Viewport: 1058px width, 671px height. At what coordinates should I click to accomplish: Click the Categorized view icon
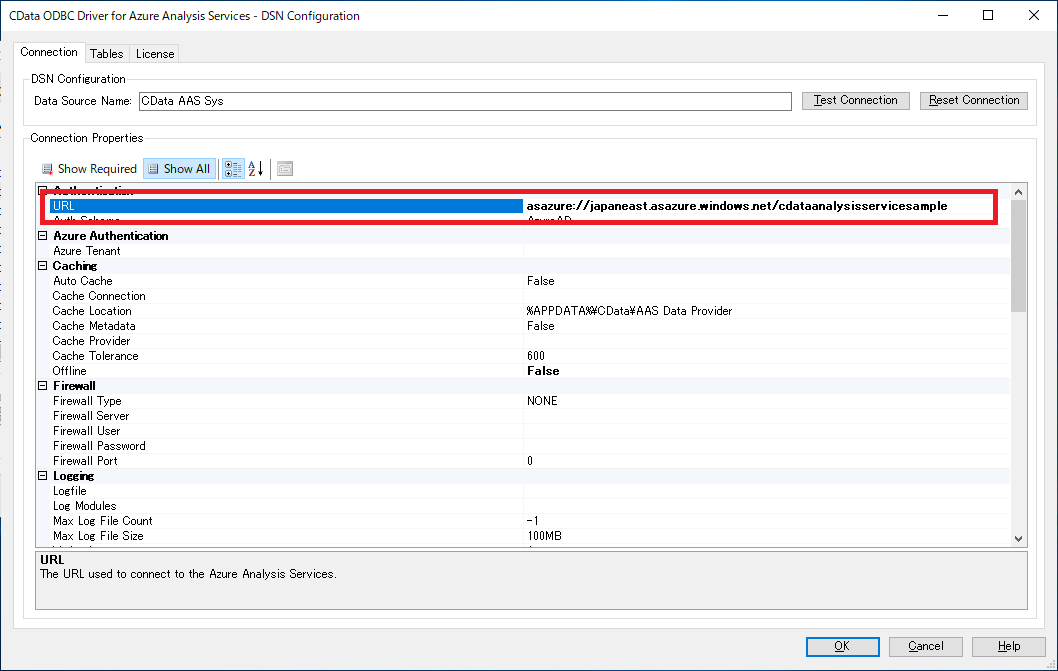(233, 169)
